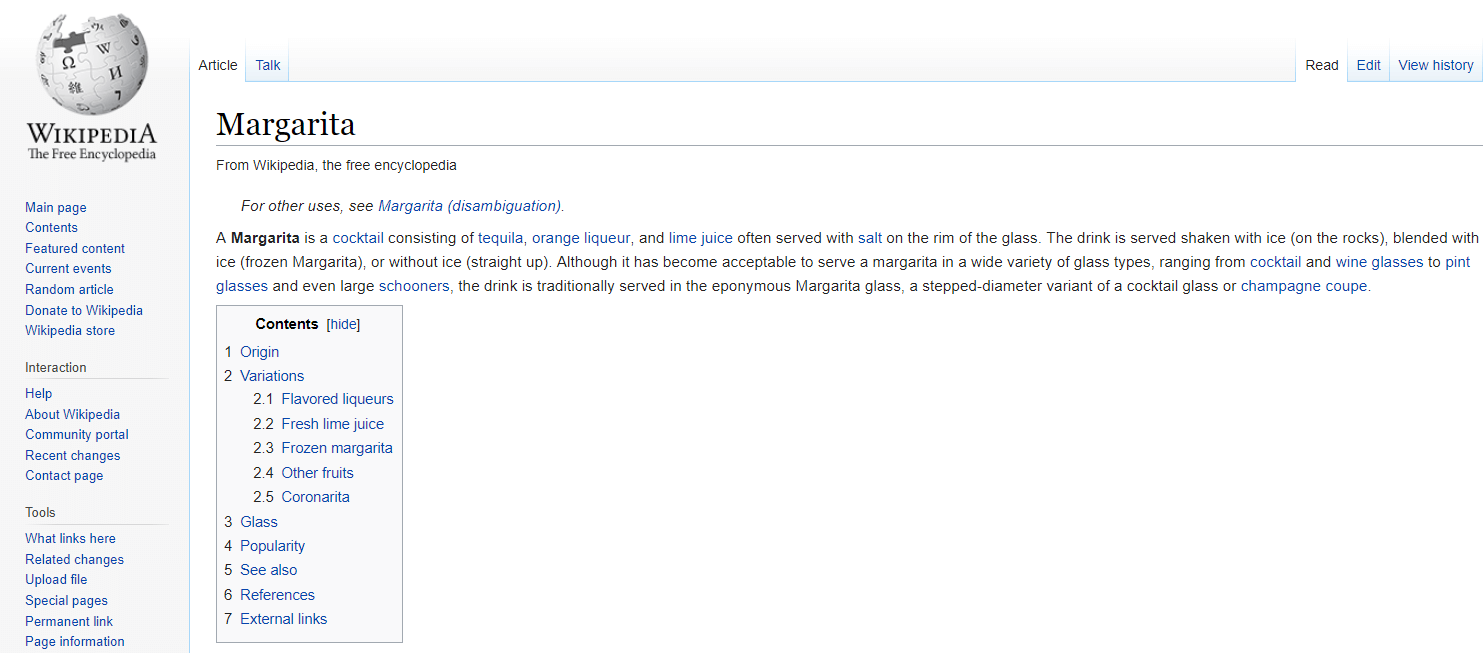Switch to the Talk tab

(x=267, y=65)
